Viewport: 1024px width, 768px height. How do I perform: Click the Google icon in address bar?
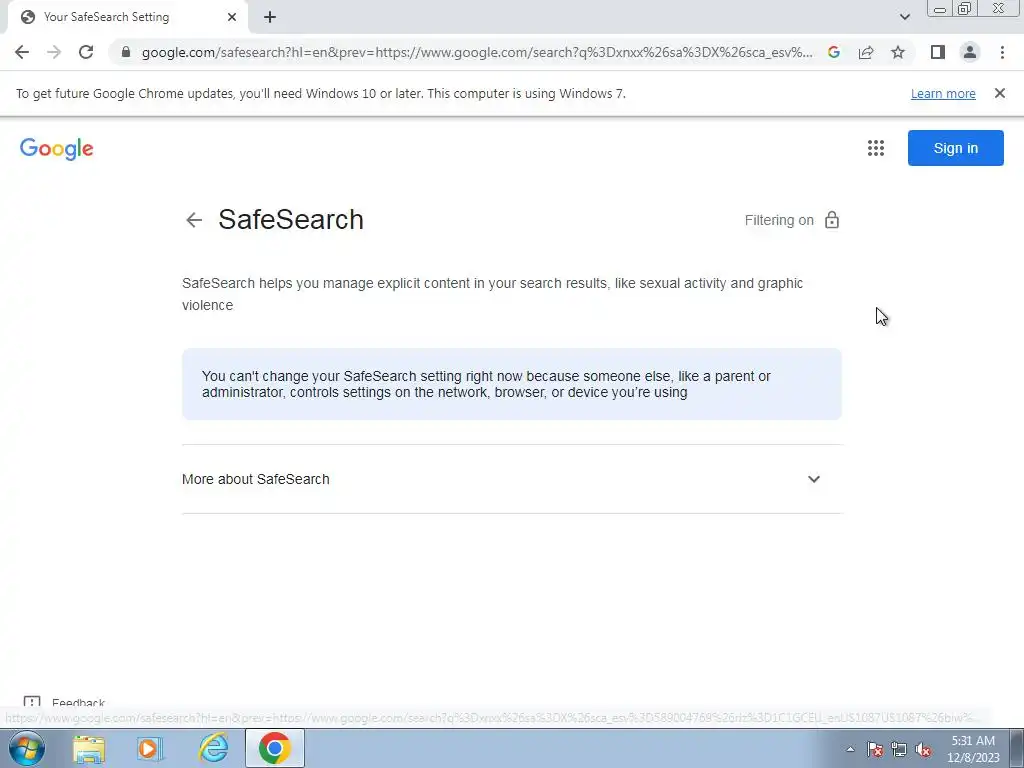(833, 52)
